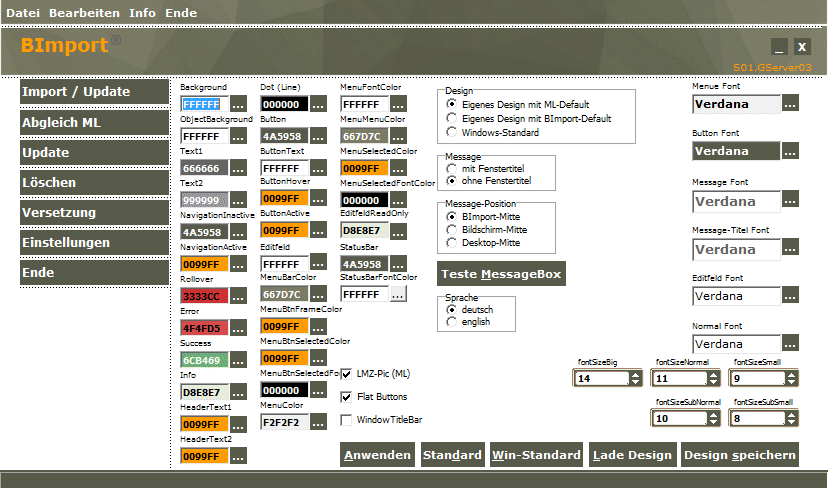Click the ellipsis button beside Text1

(238, 168)
